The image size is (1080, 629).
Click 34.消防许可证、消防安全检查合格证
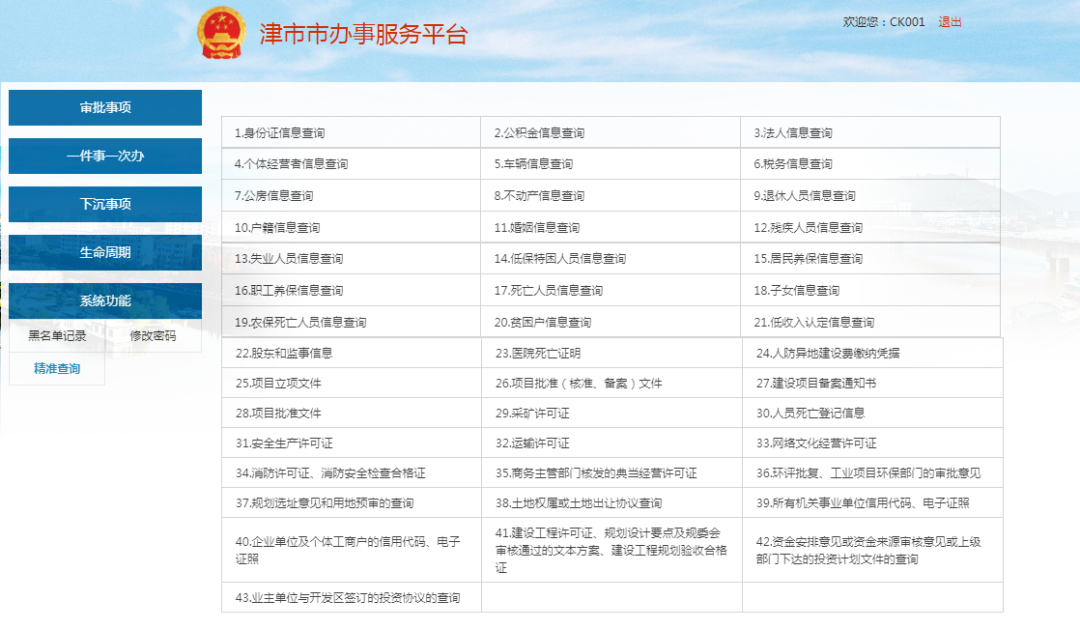pos(331,473)
